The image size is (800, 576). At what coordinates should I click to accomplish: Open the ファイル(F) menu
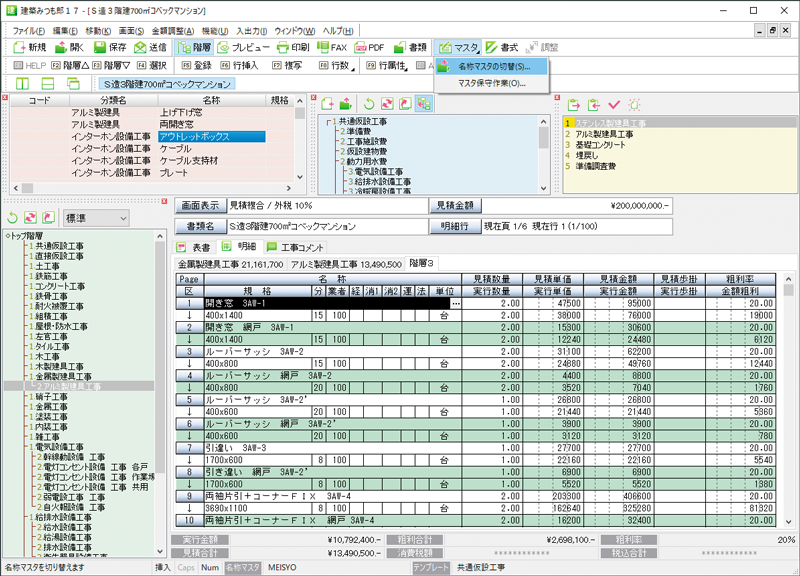click(x=28, y=31)
